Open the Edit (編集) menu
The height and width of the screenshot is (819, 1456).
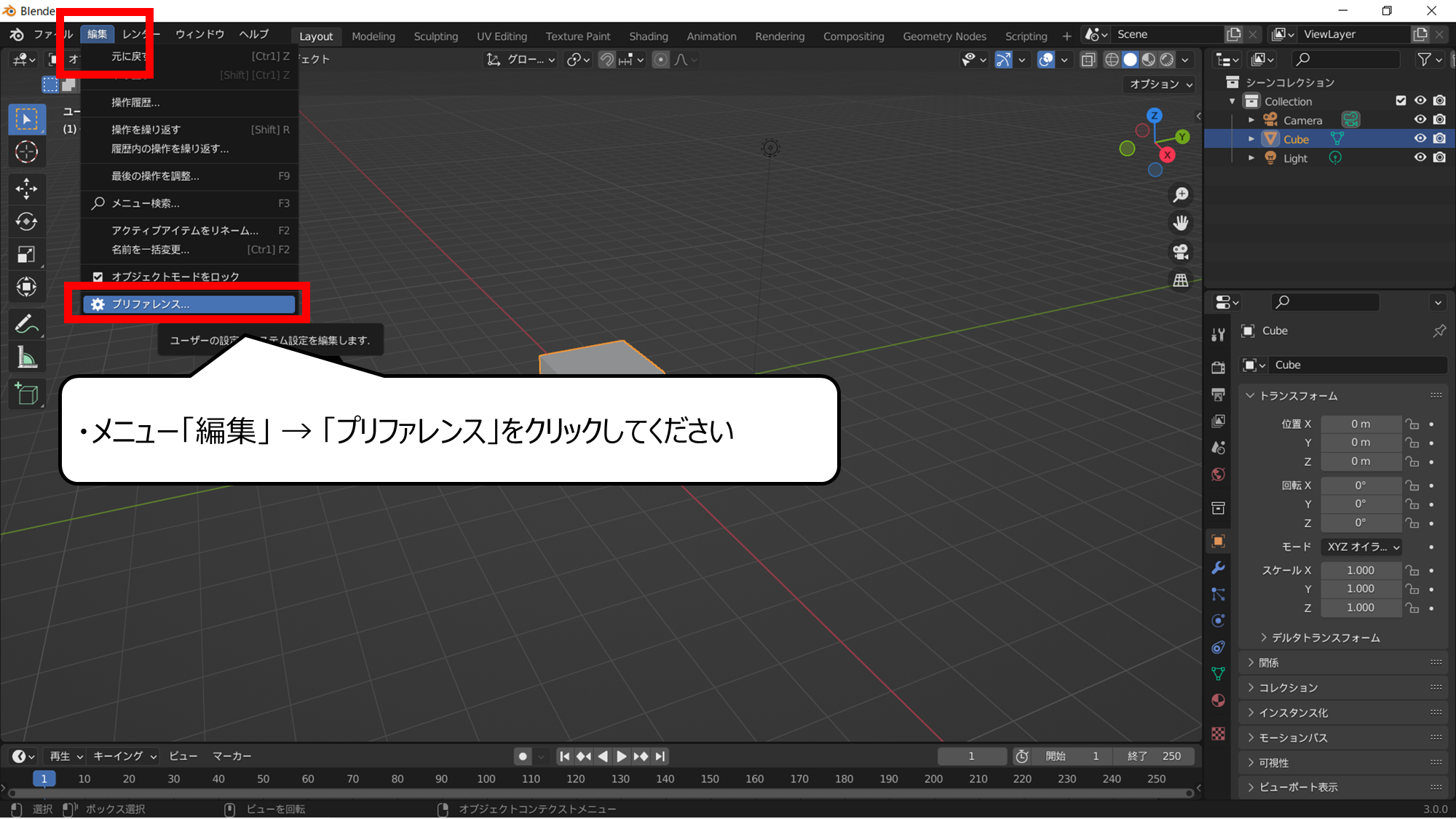point(97,34)
